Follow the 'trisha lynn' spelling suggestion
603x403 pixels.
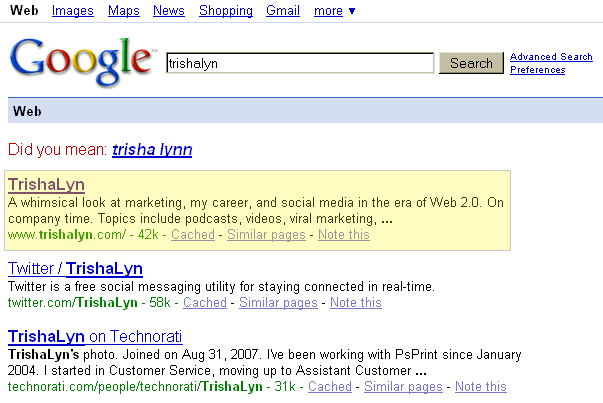pos(152,150)
